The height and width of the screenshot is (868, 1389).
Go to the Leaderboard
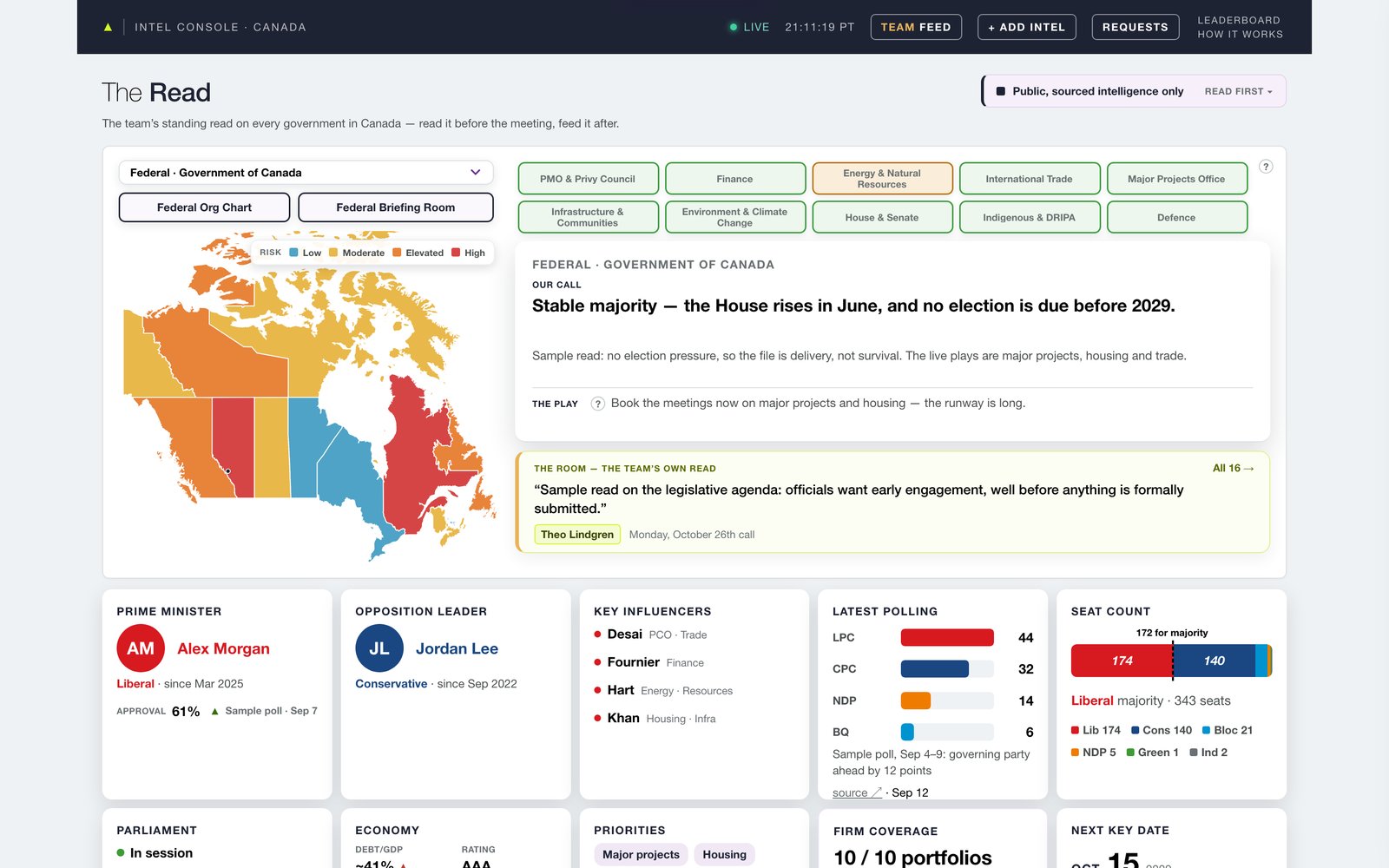[1239, 20]
